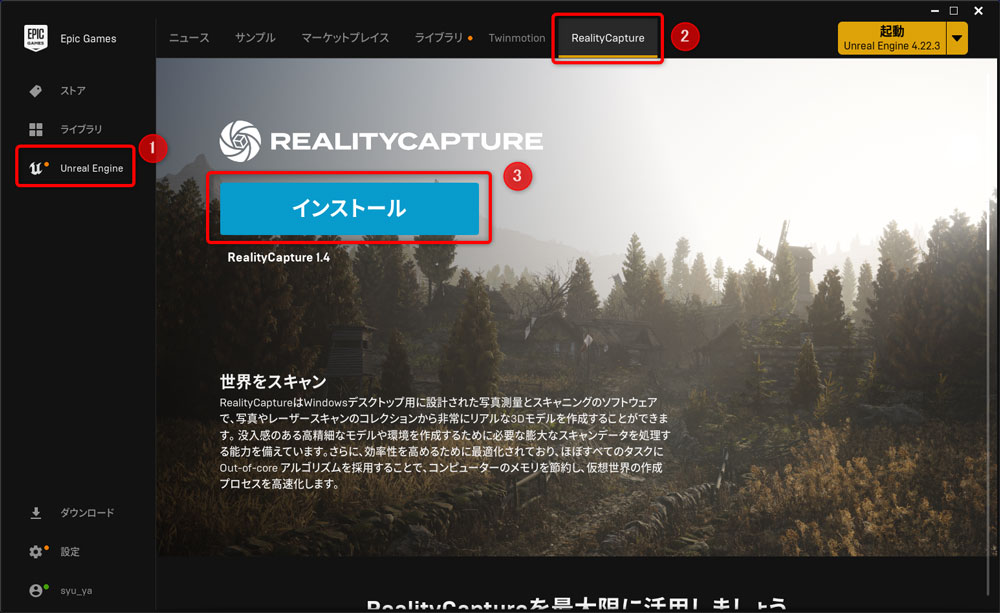Click the Epic Games title text
Screen dimensions: 1000x613
(x=88, y=38)
